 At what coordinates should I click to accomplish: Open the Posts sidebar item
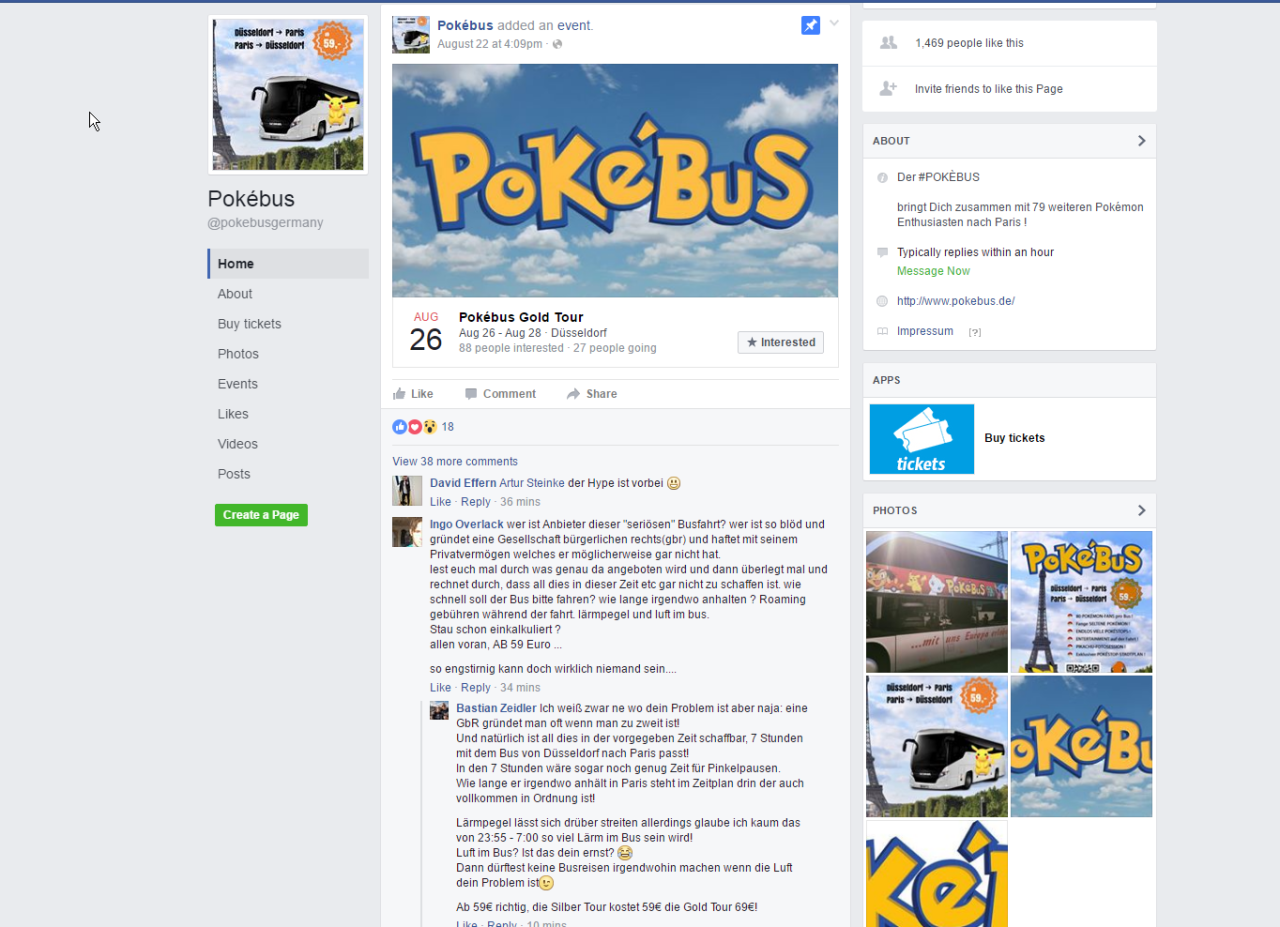coord(234,474)
